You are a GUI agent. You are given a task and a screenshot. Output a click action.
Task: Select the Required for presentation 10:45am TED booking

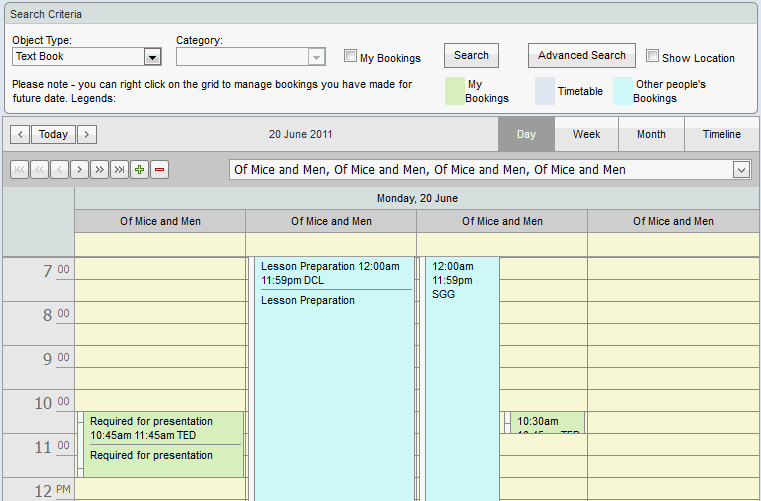(163, 445)
